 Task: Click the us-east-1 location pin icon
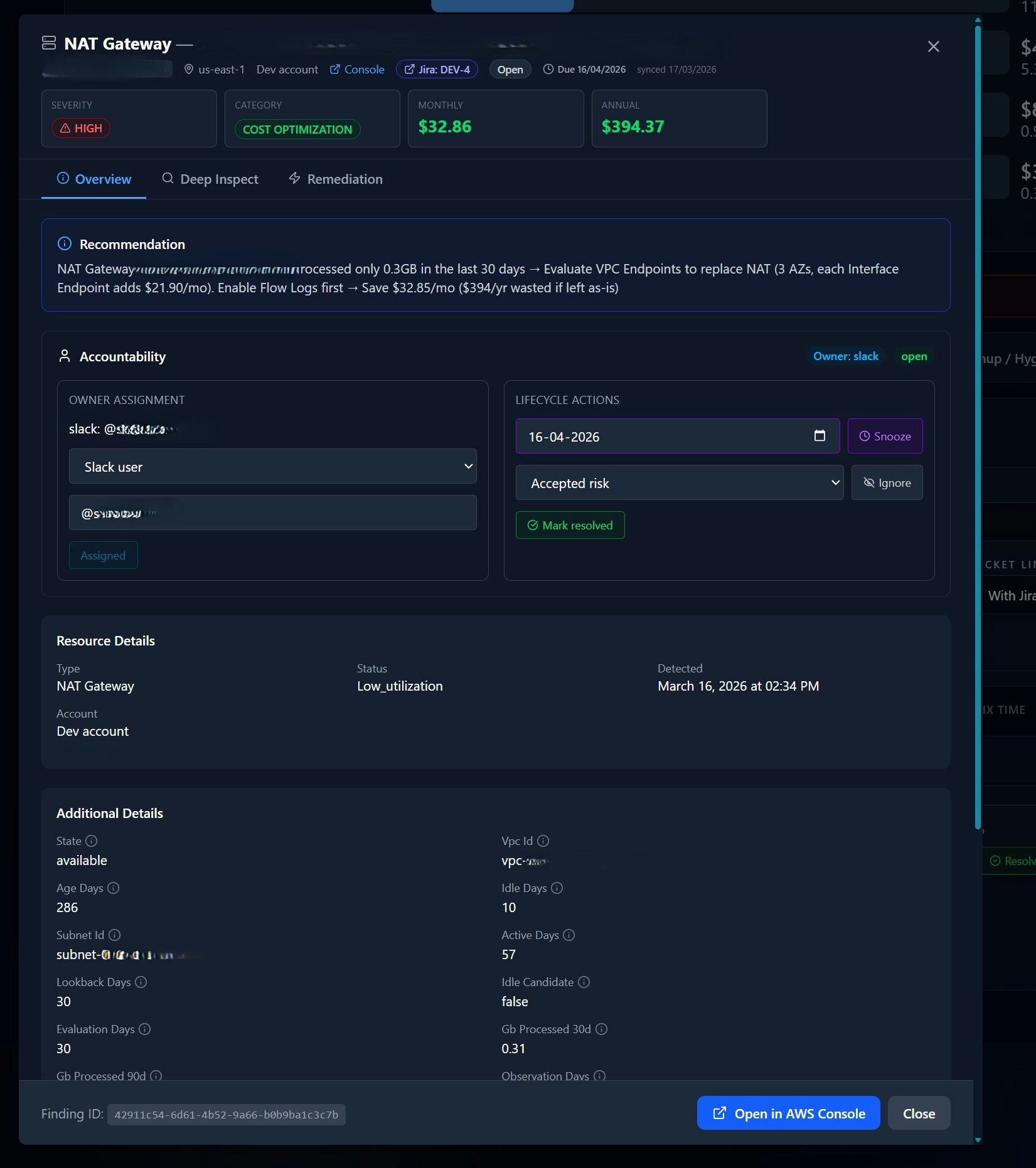[188, 70]
